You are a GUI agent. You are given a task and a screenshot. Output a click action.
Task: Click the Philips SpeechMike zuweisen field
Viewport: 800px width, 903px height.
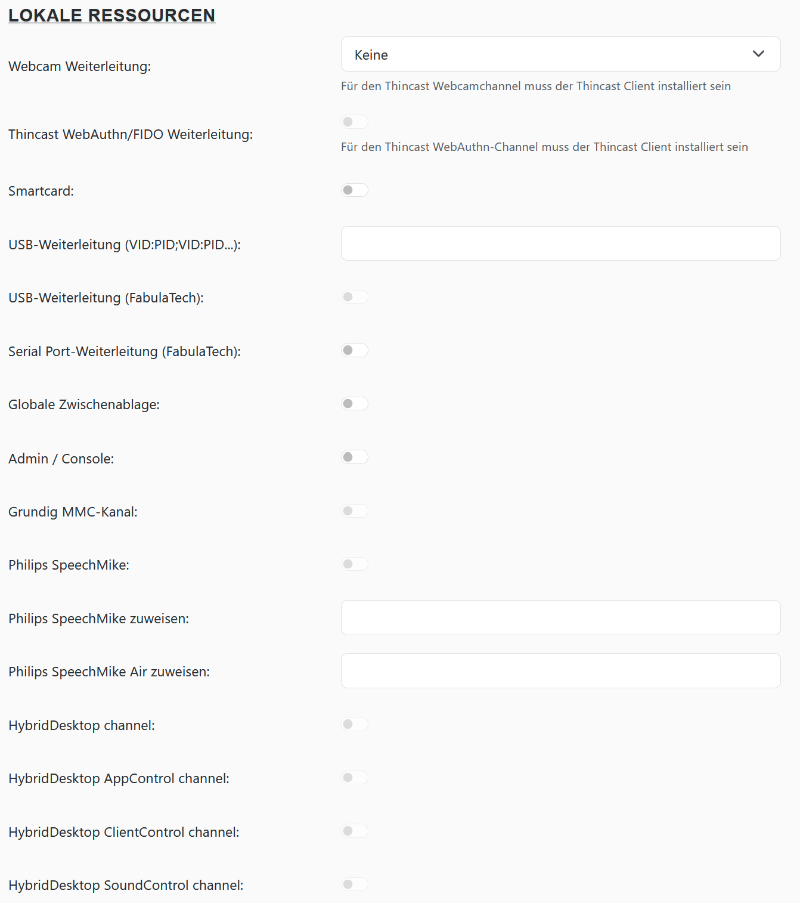click(560, 618)
